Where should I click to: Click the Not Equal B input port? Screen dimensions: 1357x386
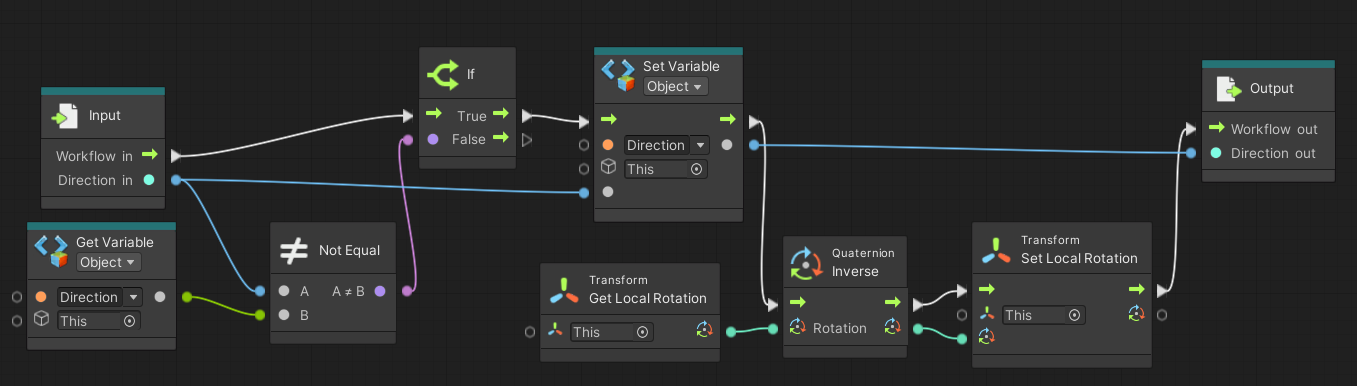point(284,315)
